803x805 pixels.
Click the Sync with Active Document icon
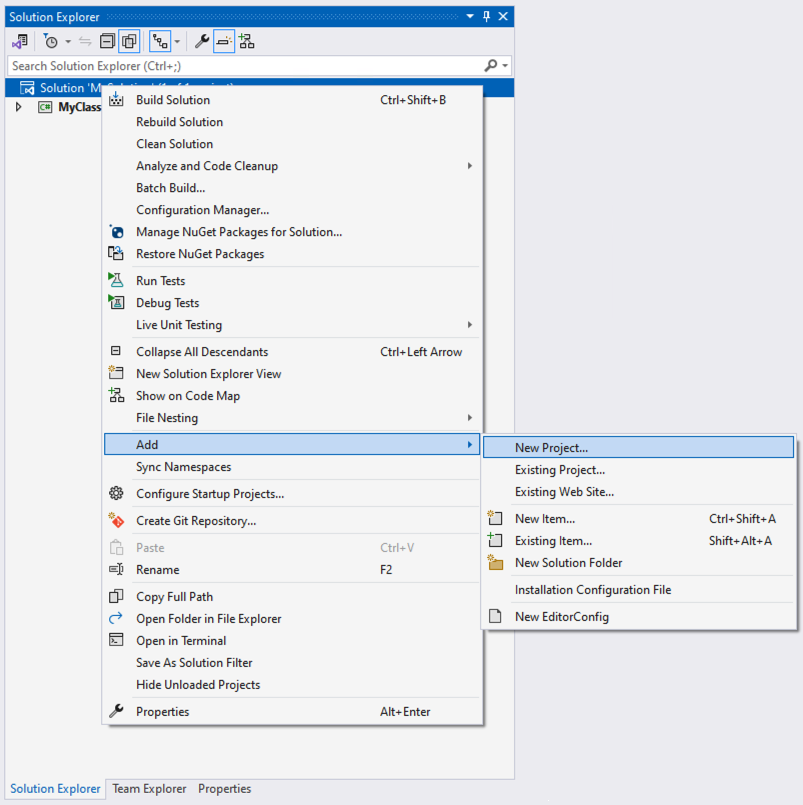(85, 41)
